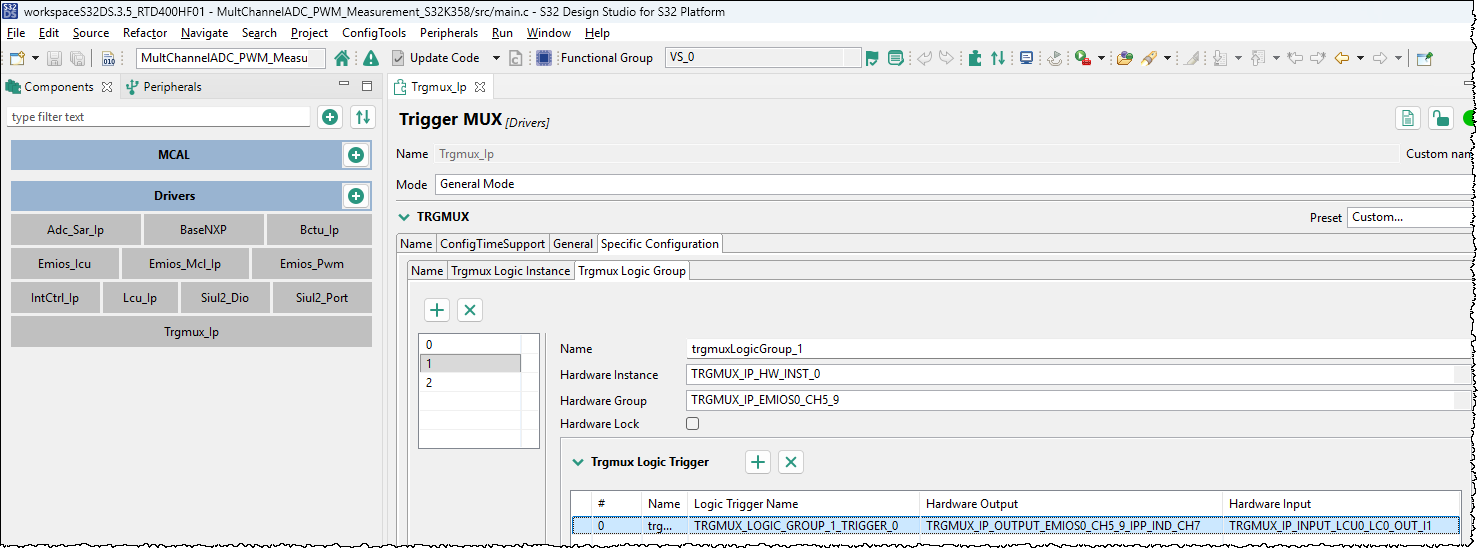The image size is (1478, 549).
Task: Click the C source file icon
Action: (x=516, y=58)
